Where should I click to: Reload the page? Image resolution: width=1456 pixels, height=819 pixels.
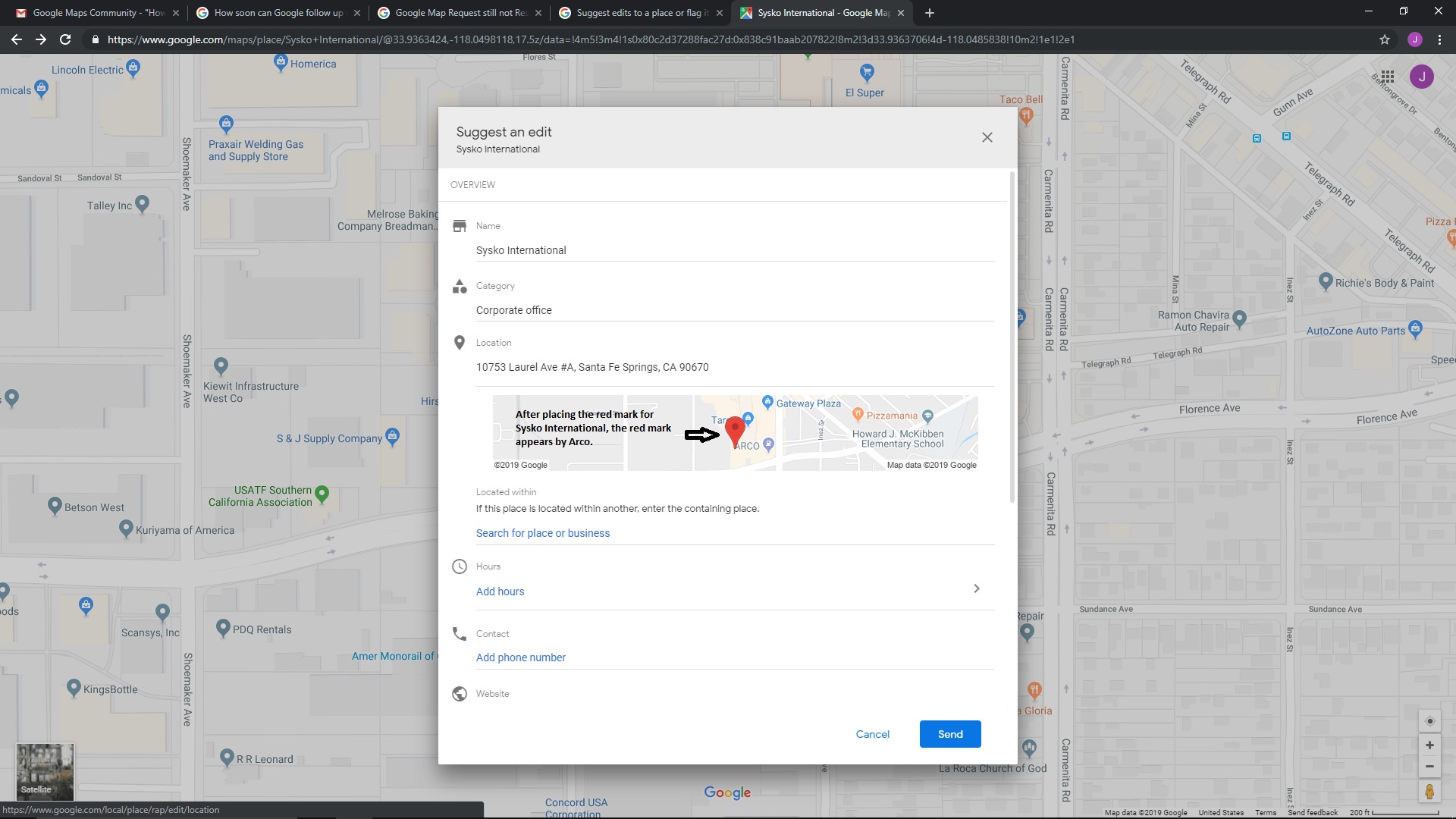pyautogui.click(x=65, y=39)
